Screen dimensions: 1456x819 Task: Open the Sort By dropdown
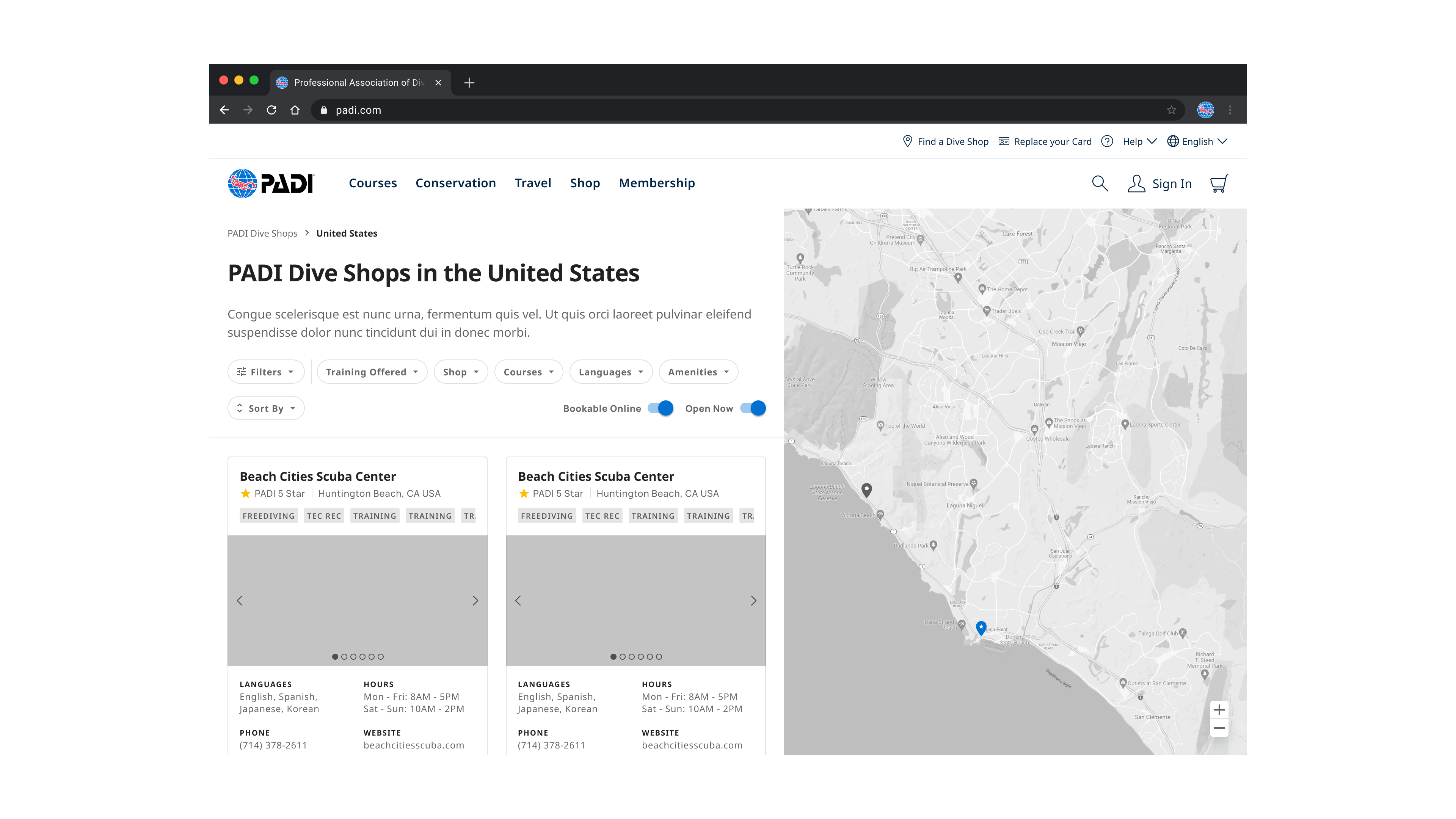pyautogui.click(x=266, y=408)
